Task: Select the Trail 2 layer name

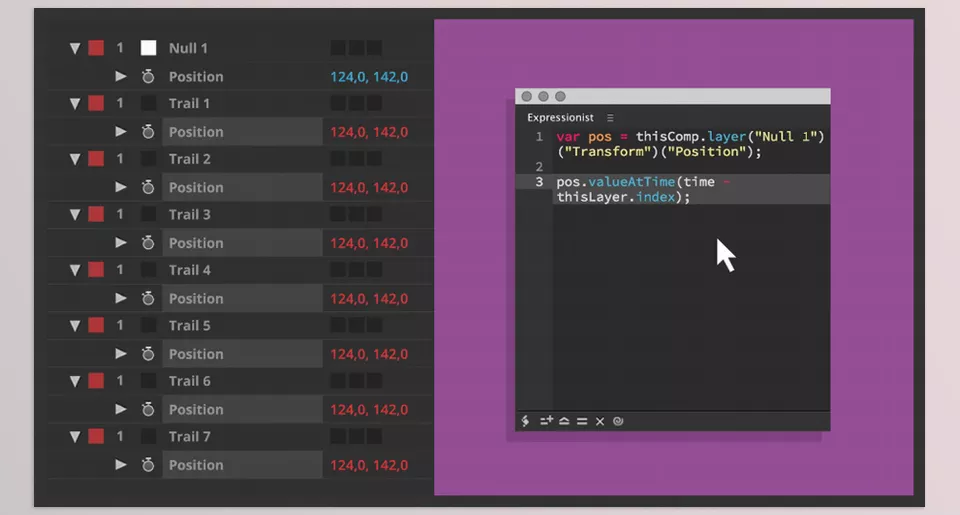Action: point(189,159)
